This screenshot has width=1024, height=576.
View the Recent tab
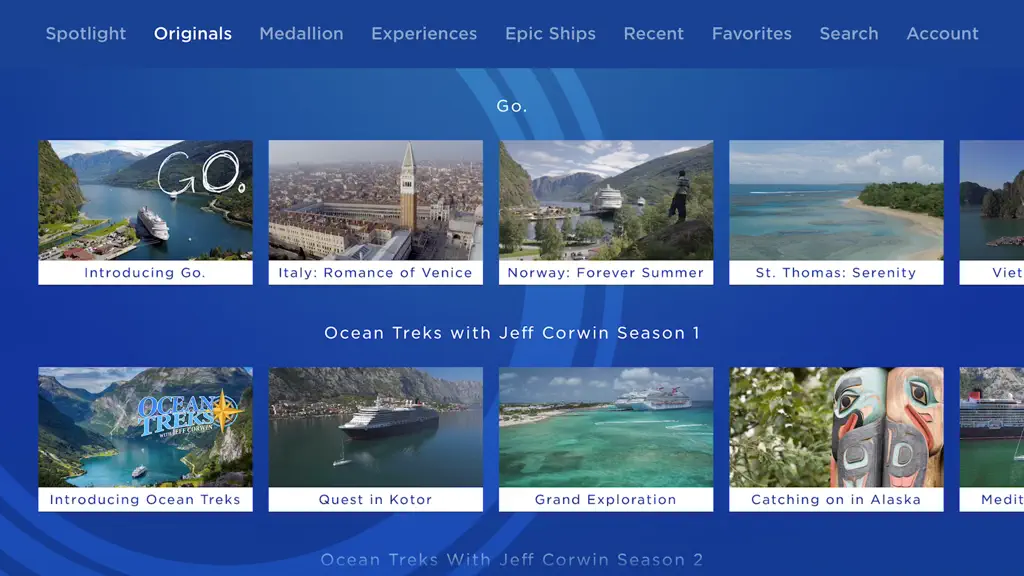pyautogui.click(x=653, y=34)
